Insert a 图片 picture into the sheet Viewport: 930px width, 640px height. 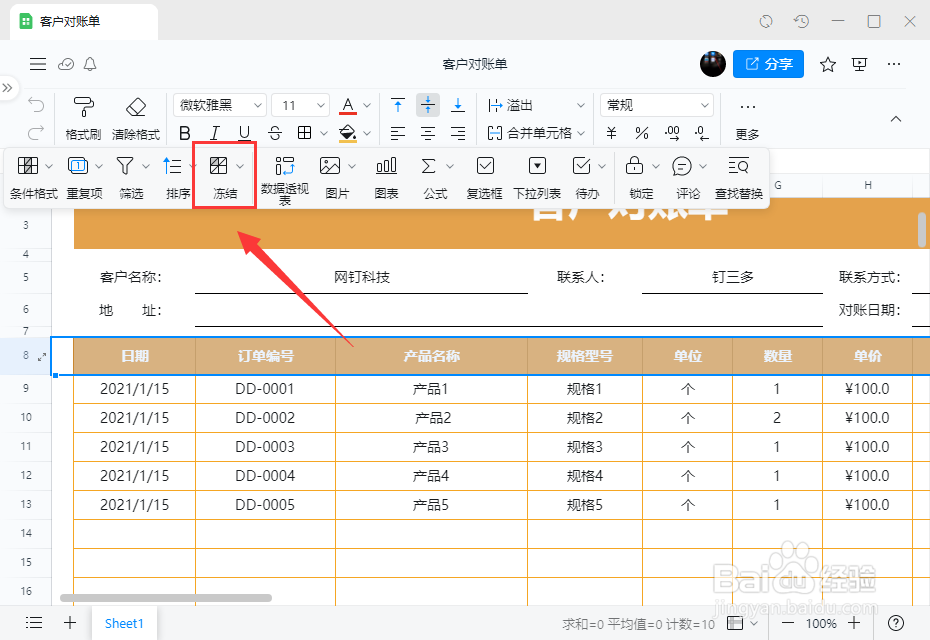pyautogui.click(x=335, y=176)
